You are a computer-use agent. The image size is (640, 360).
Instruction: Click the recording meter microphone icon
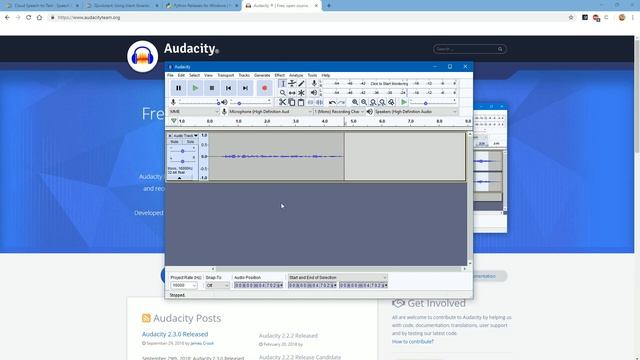click(314, 83)
